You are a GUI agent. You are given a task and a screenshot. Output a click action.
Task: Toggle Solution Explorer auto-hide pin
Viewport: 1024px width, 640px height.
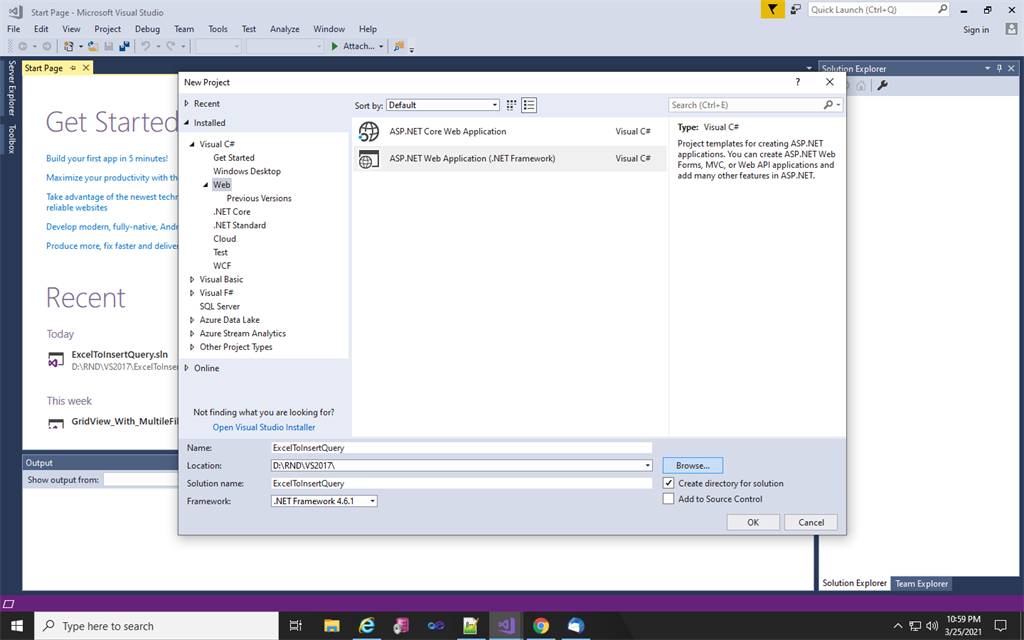999,69
